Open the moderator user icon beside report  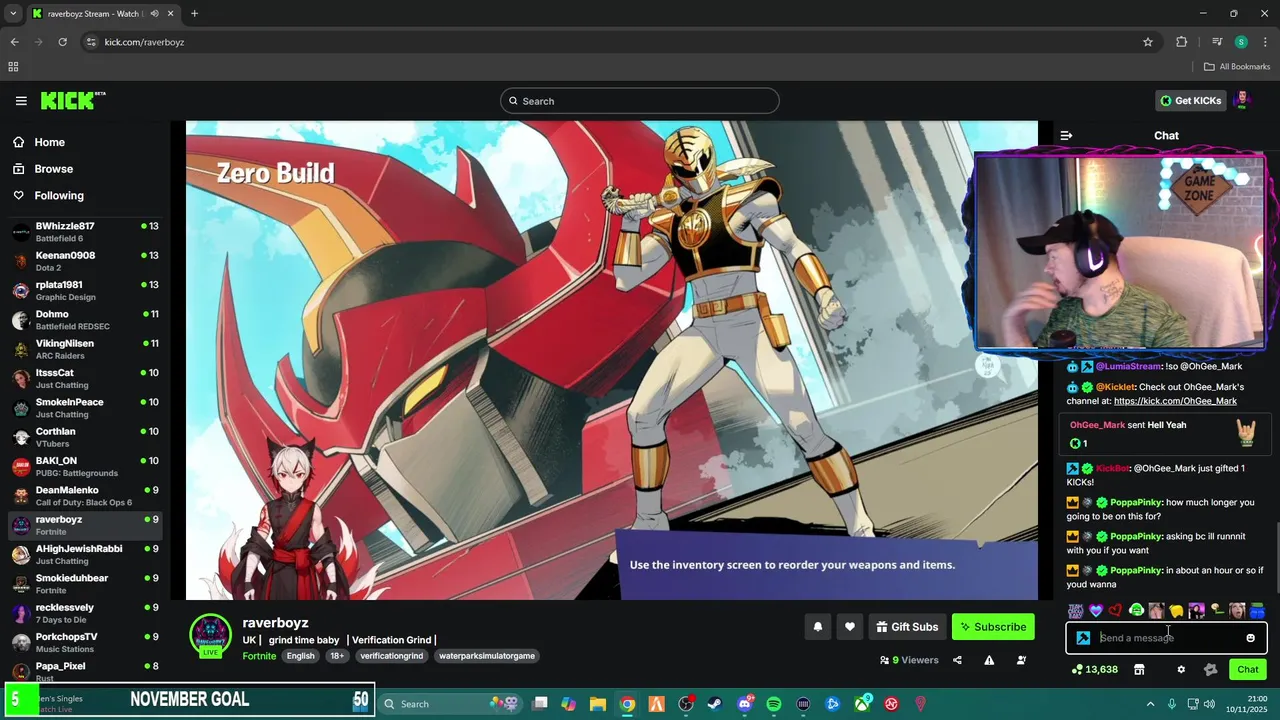coord(1021,660)
